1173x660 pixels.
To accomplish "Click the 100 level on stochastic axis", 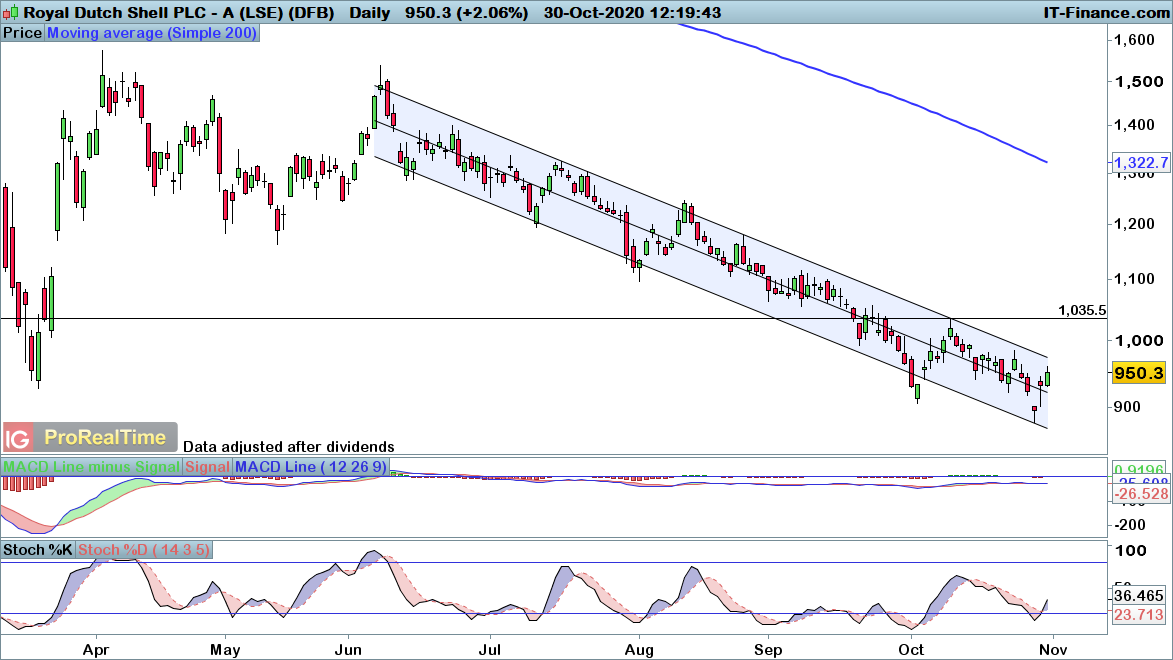I will pos(1130,551).
